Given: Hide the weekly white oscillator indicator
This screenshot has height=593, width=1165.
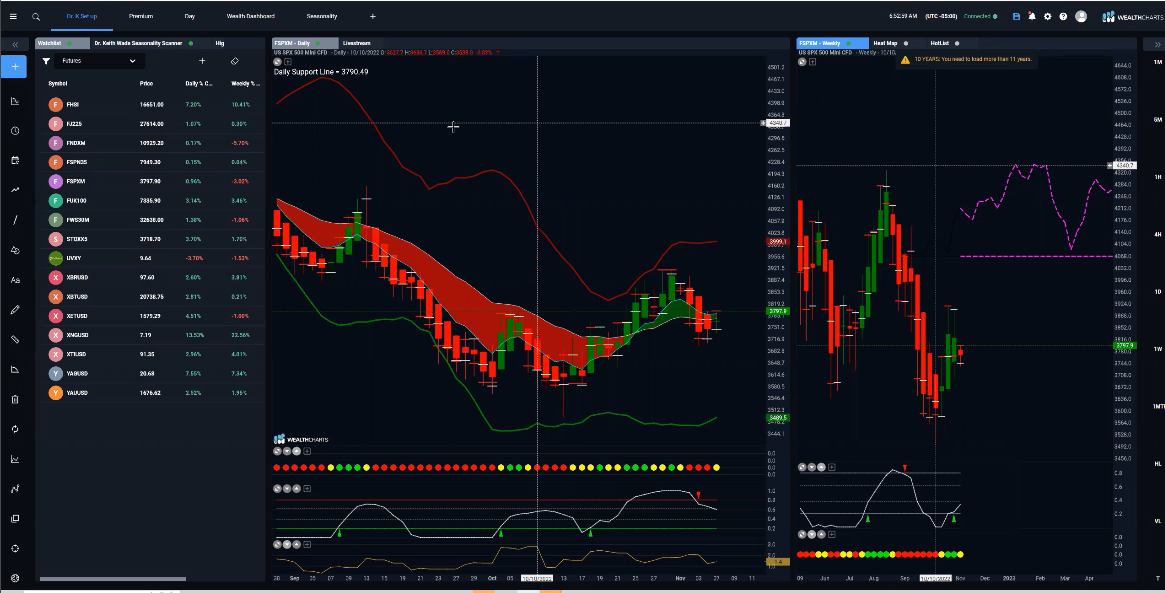Looking at the screenshot, I should [802, 467].
